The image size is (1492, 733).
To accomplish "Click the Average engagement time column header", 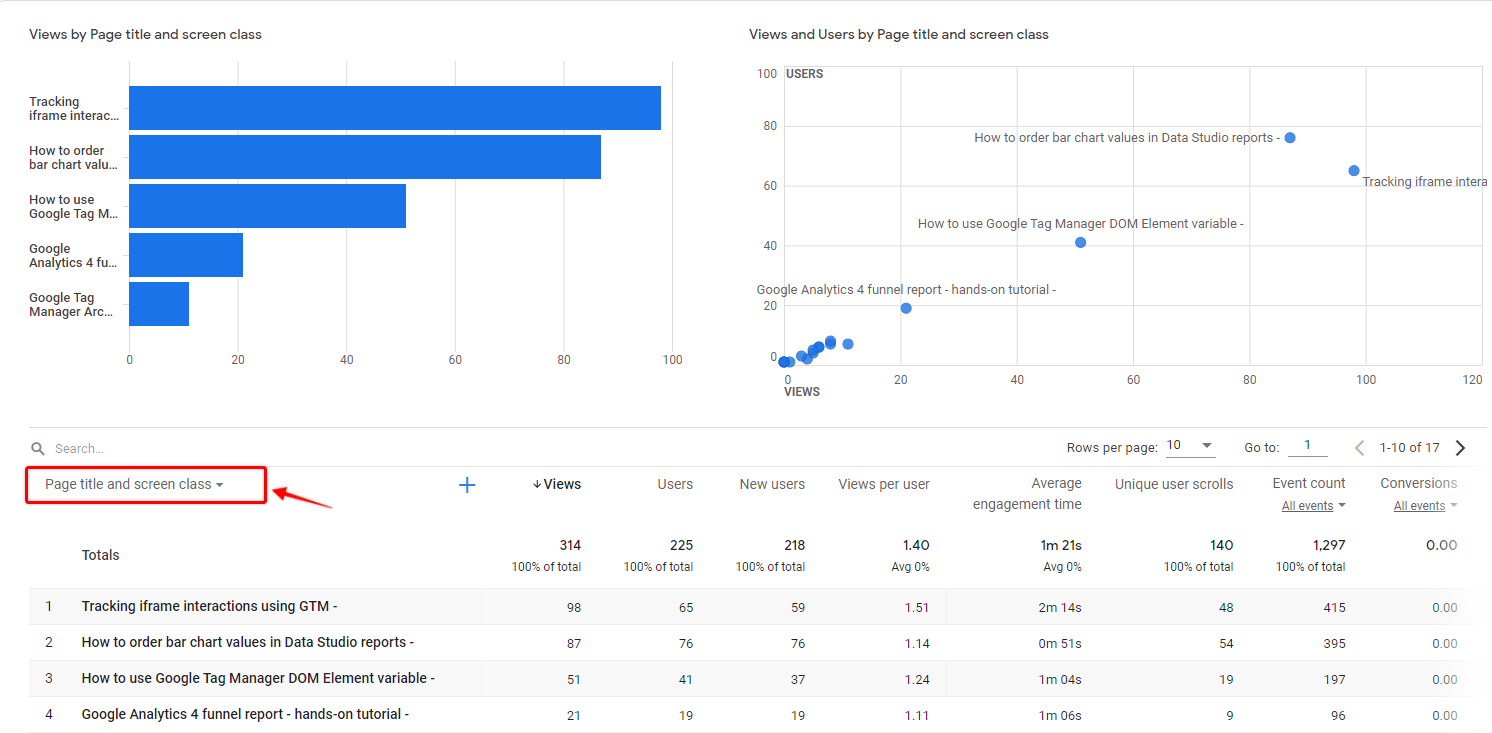I will tap(1027, 493).
